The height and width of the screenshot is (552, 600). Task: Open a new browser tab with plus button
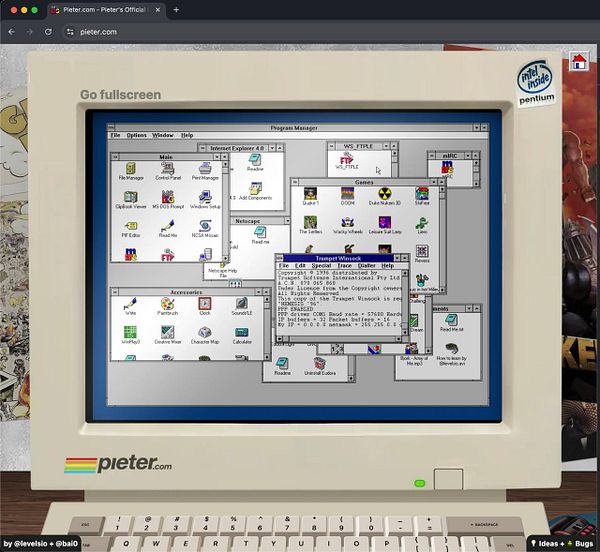point(176,10)
